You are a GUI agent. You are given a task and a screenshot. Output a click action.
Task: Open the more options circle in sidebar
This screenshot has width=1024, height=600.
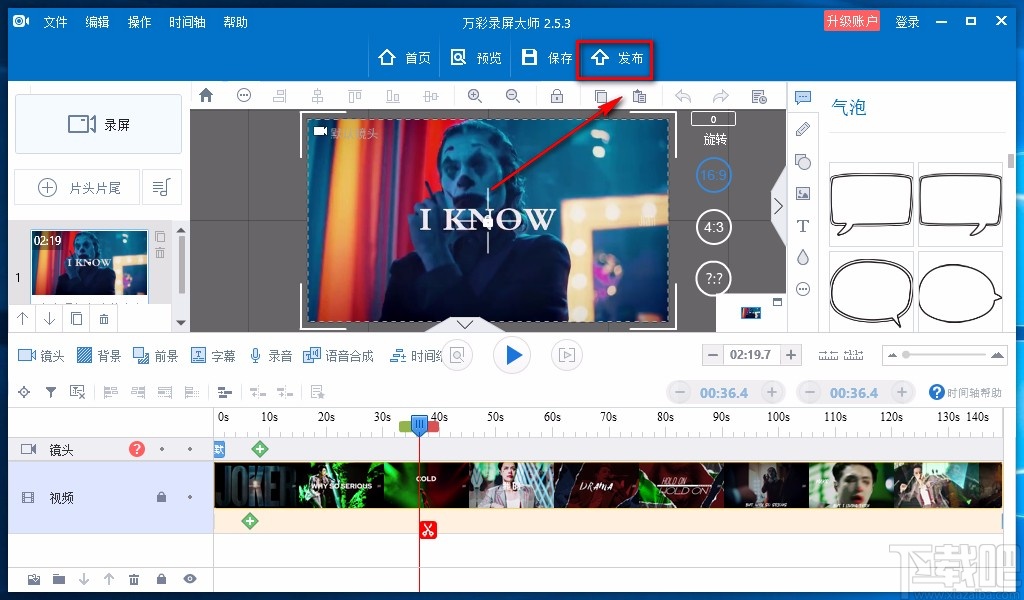coord(803,289)
